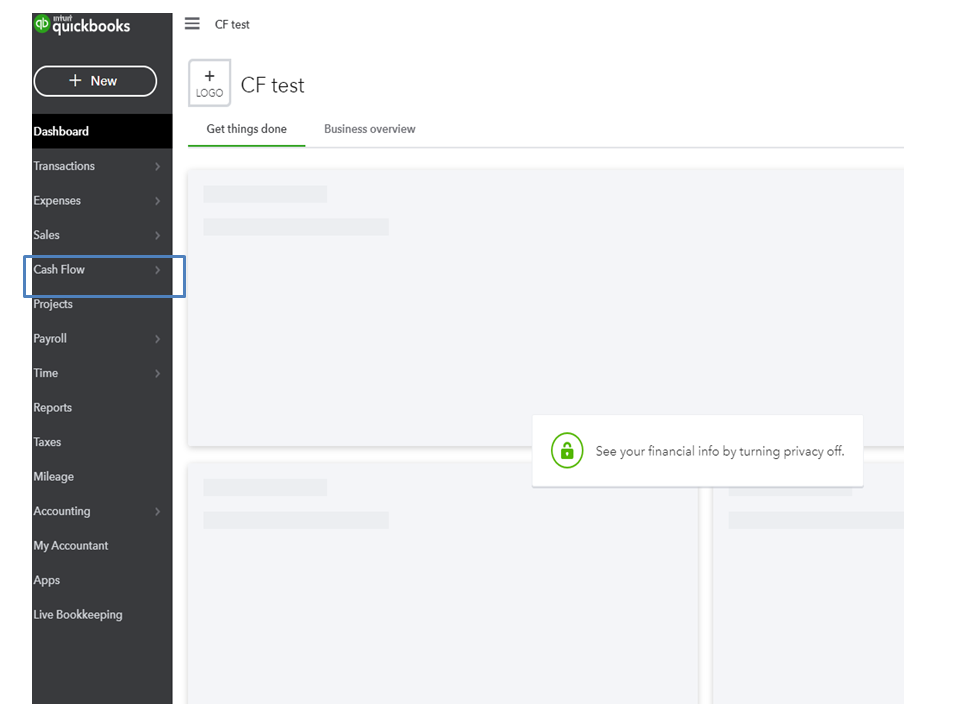Open Projects in the sidebar
Image resolution: width=960 pixels, height=720 pixels.
[53, 304]
